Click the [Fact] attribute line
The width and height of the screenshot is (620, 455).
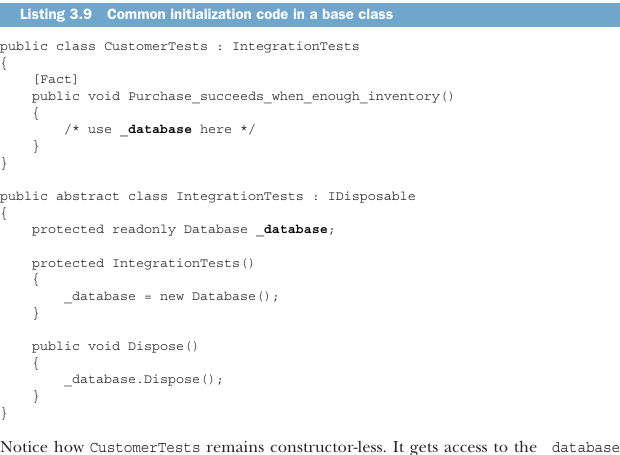pyautogui.click(x=55, y=79)
